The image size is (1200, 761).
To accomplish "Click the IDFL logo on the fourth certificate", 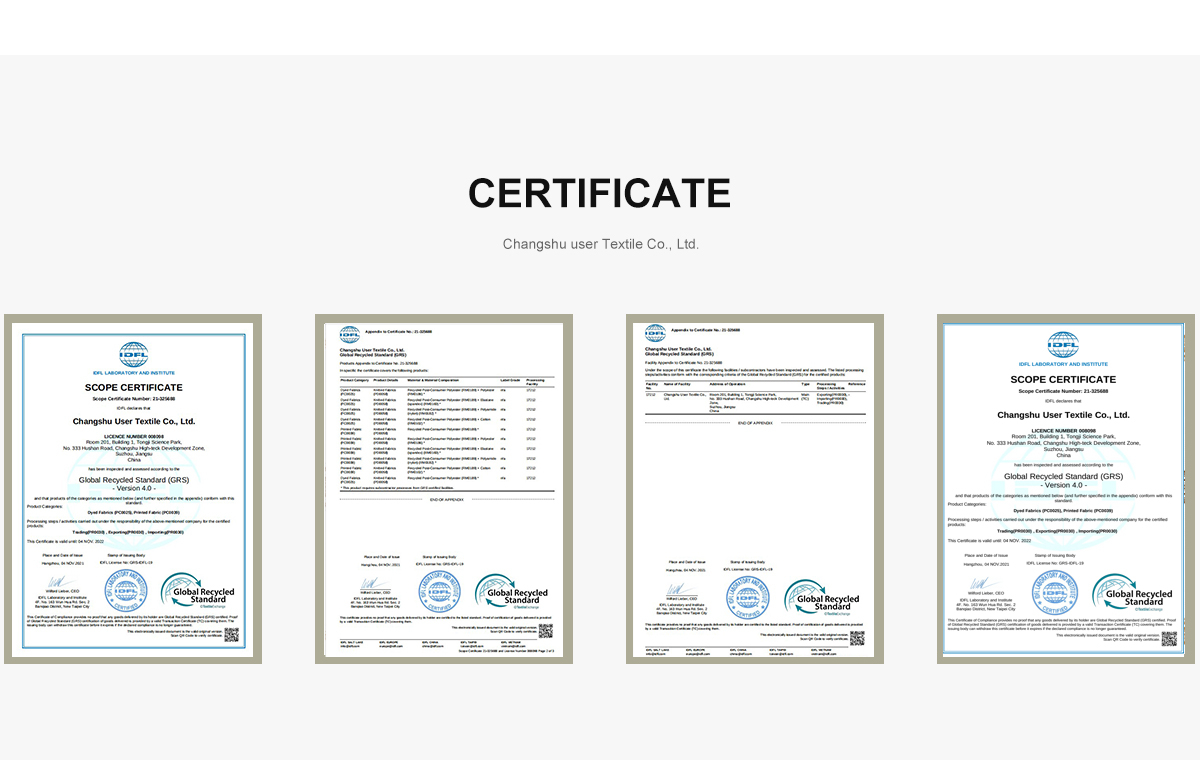I will point(1063,345).
